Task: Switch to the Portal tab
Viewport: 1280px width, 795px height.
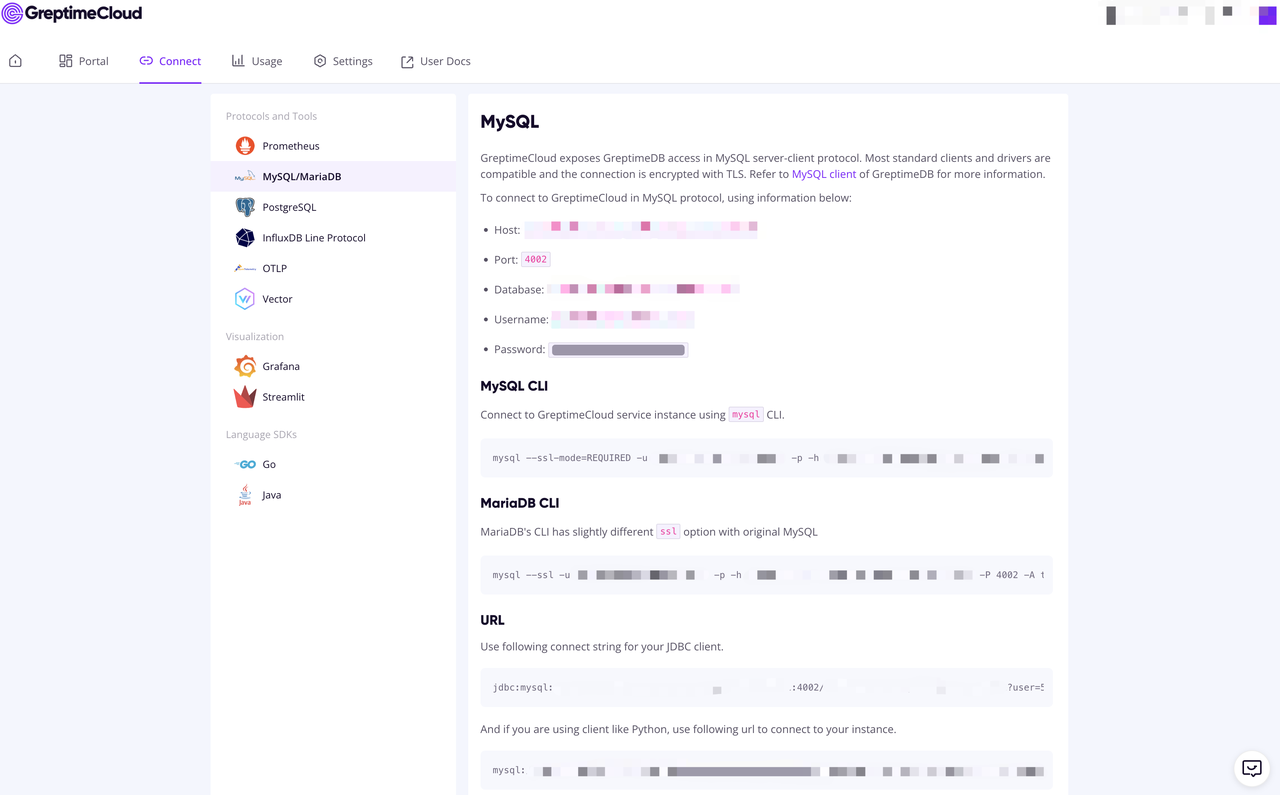Action: click(83, 60)
